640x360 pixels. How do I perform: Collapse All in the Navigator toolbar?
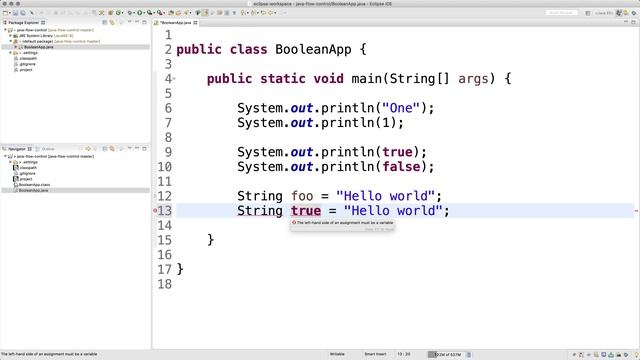pos(104,149)
